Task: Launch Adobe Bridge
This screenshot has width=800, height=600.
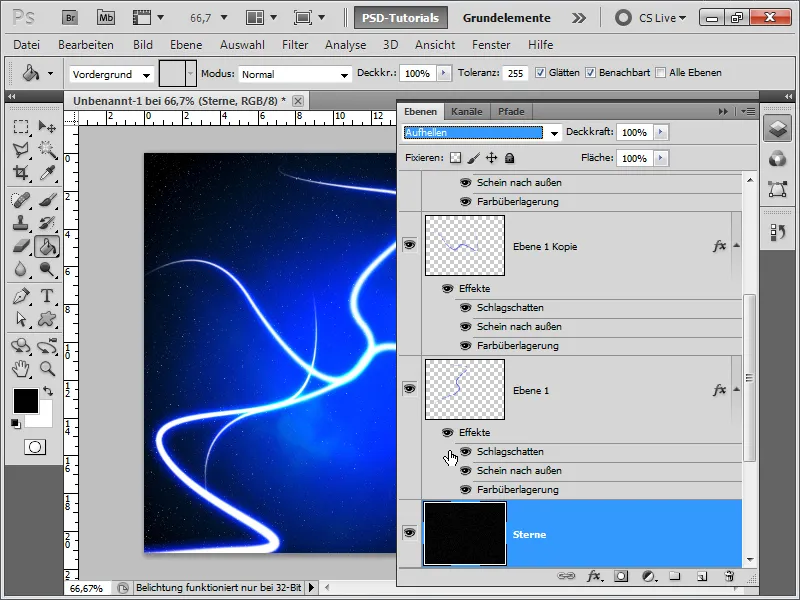Action: (x=70, y=18)
